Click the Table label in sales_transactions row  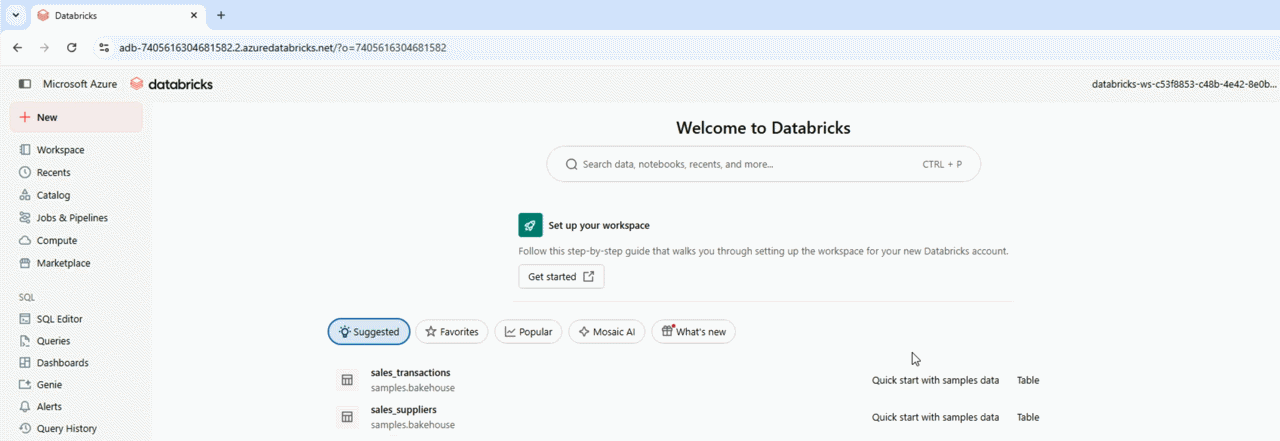tap(1028, 380)
